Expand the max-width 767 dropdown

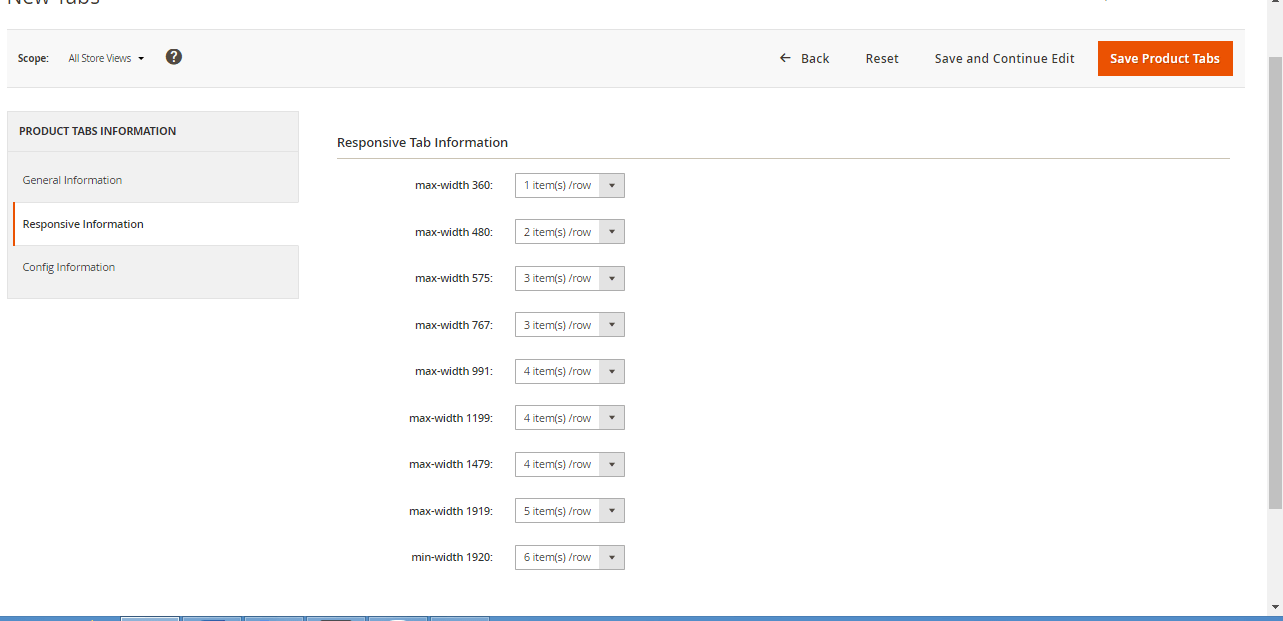click(x=569, y=325)
